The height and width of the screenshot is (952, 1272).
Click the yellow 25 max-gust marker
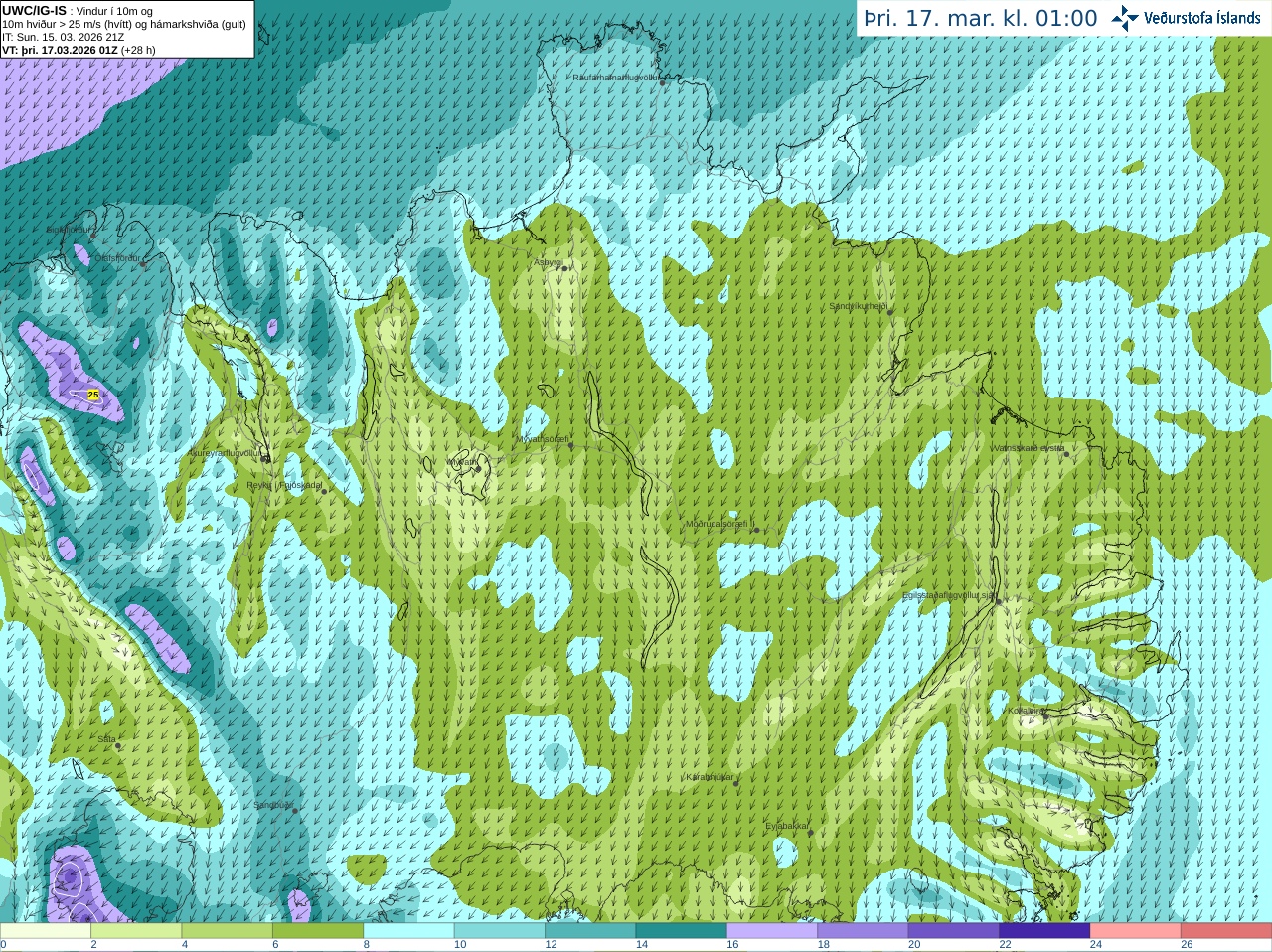pos(93,395)
